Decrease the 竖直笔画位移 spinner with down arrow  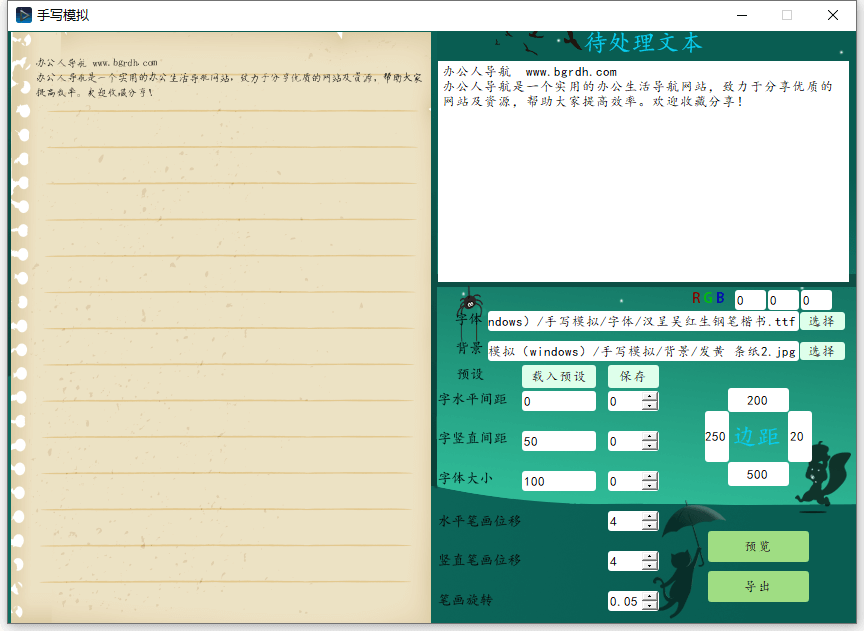point(650,566)
